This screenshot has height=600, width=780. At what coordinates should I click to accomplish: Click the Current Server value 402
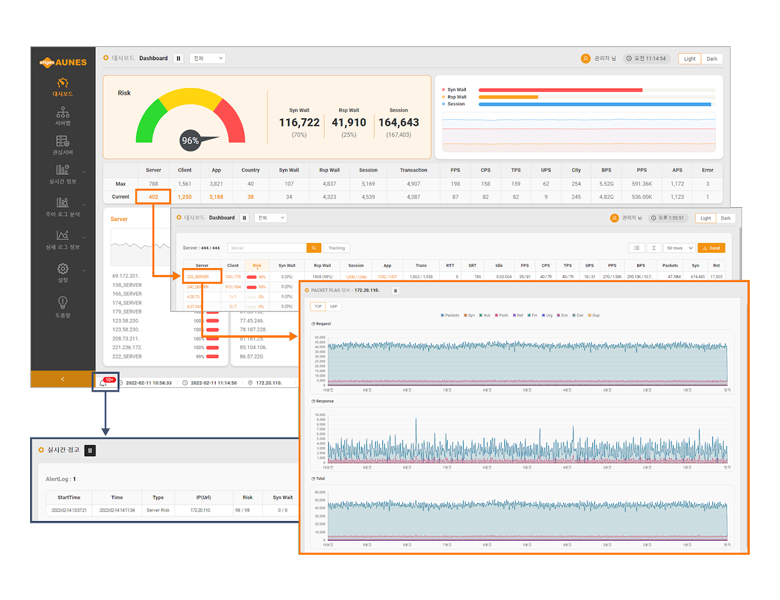[153, 197]
